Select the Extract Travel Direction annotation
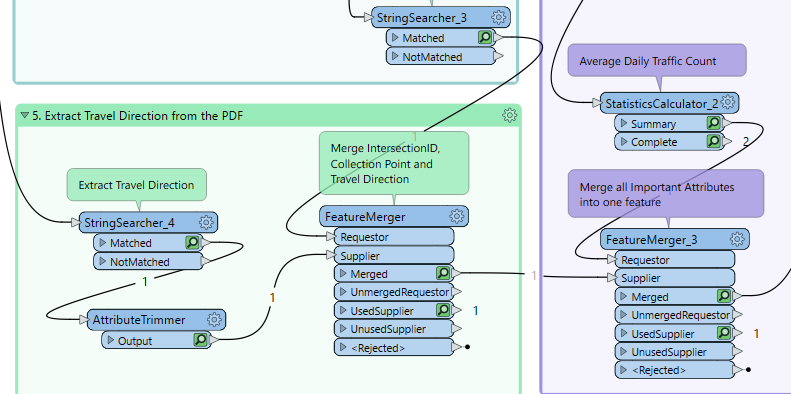 tap(137, 185)
